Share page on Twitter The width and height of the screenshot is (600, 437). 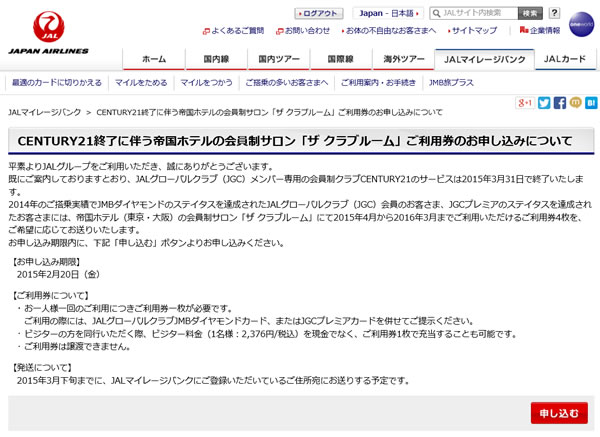coord(544,103)
